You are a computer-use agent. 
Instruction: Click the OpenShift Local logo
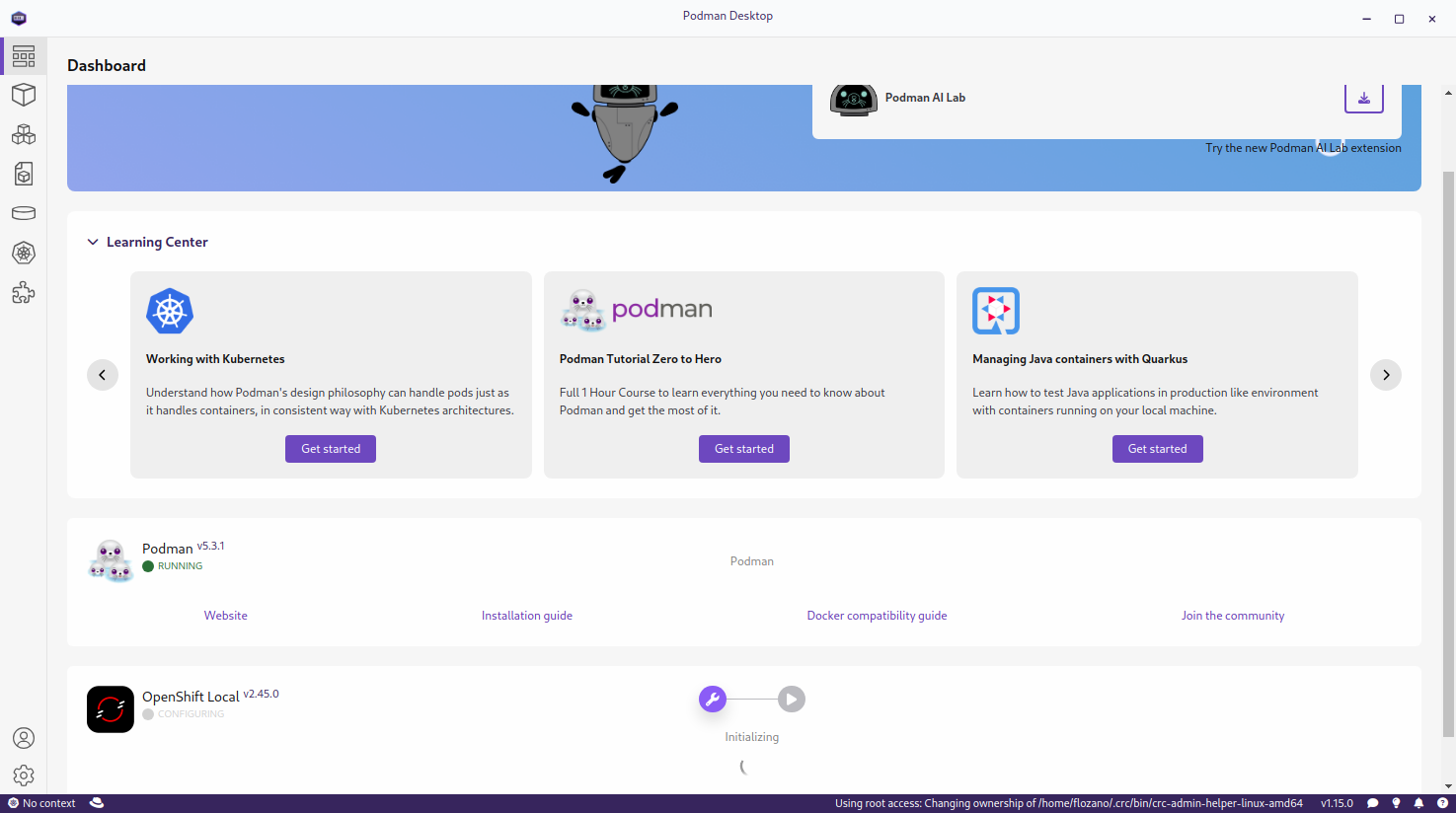[x=111, y=709]
